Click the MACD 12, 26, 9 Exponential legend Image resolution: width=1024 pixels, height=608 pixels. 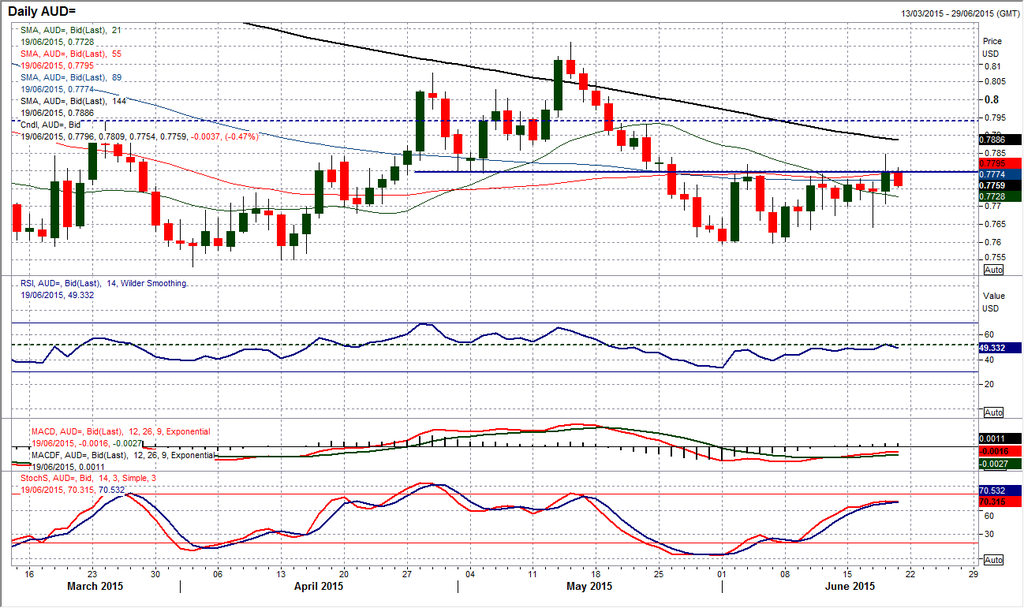(x=121, y=432)
